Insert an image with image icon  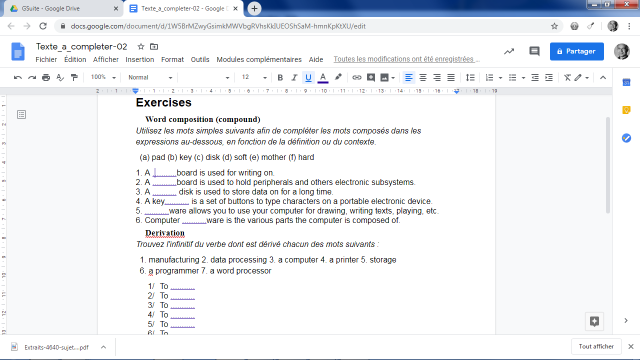point(384,78)
